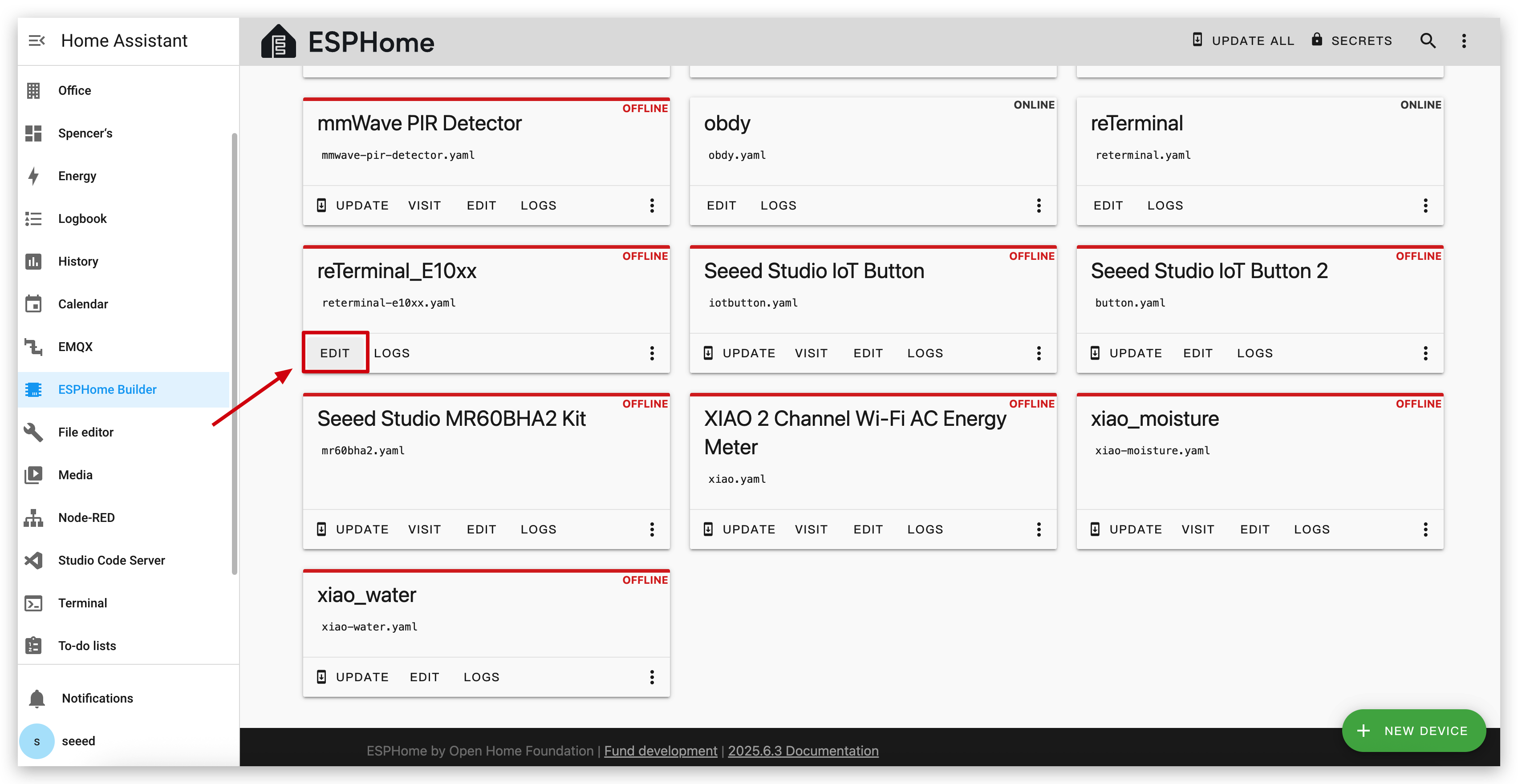This screenshot has width=1518, height=784.
Task: Visit the Seeed Studio IoT Button
Action: [811, 353]
